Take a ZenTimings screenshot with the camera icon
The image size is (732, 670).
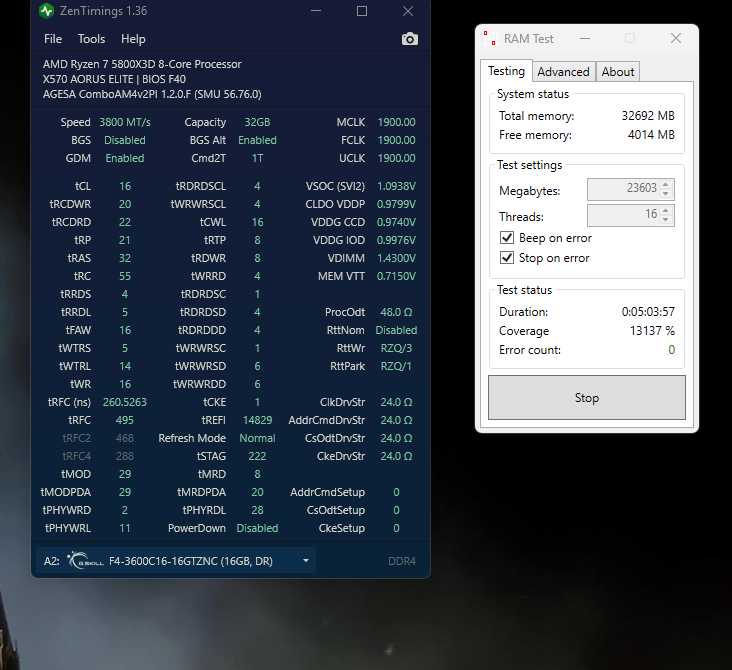tap(409, 39)
